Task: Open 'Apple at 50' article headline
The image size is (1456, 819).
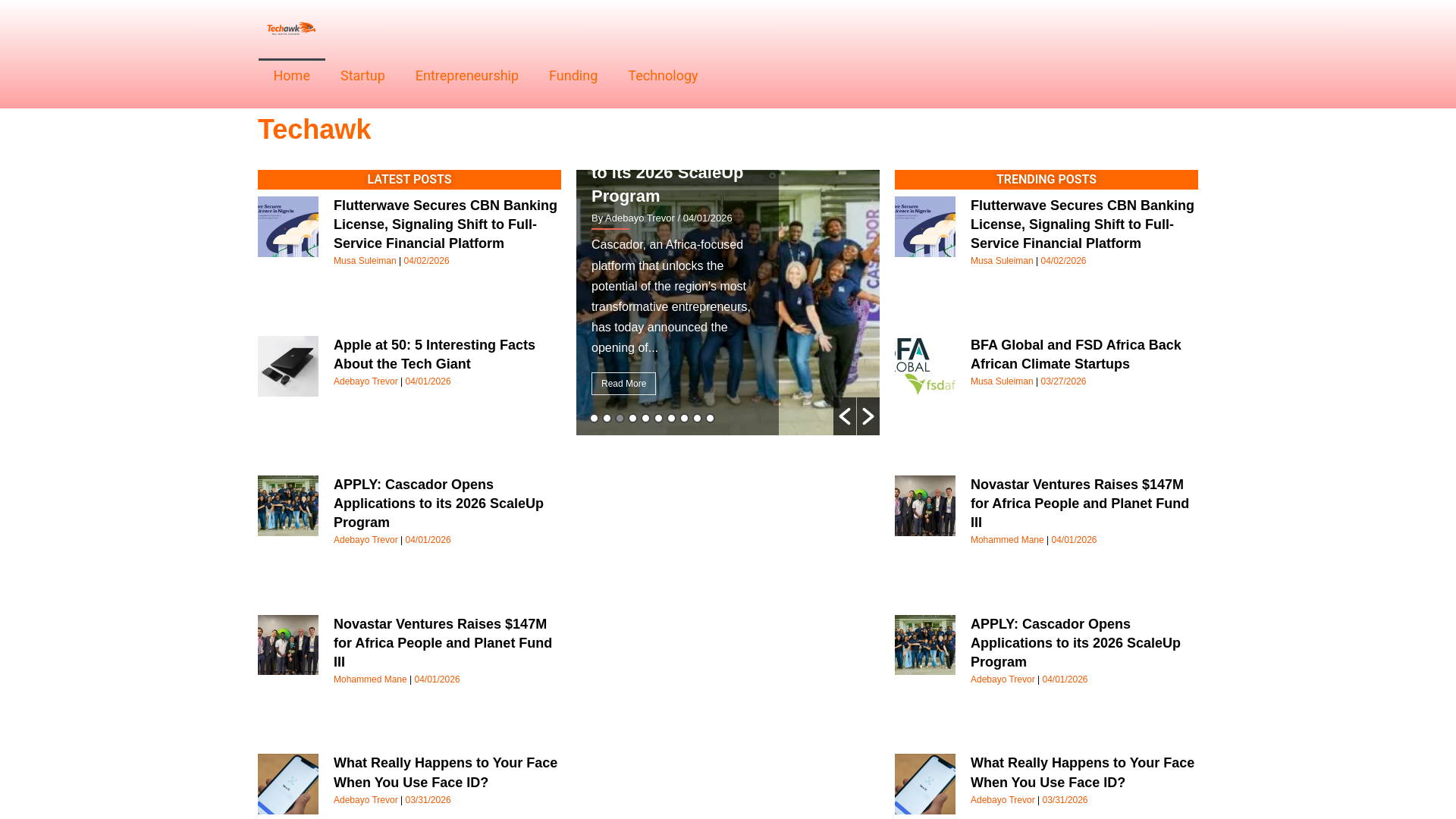Action: tap(435, 354)
